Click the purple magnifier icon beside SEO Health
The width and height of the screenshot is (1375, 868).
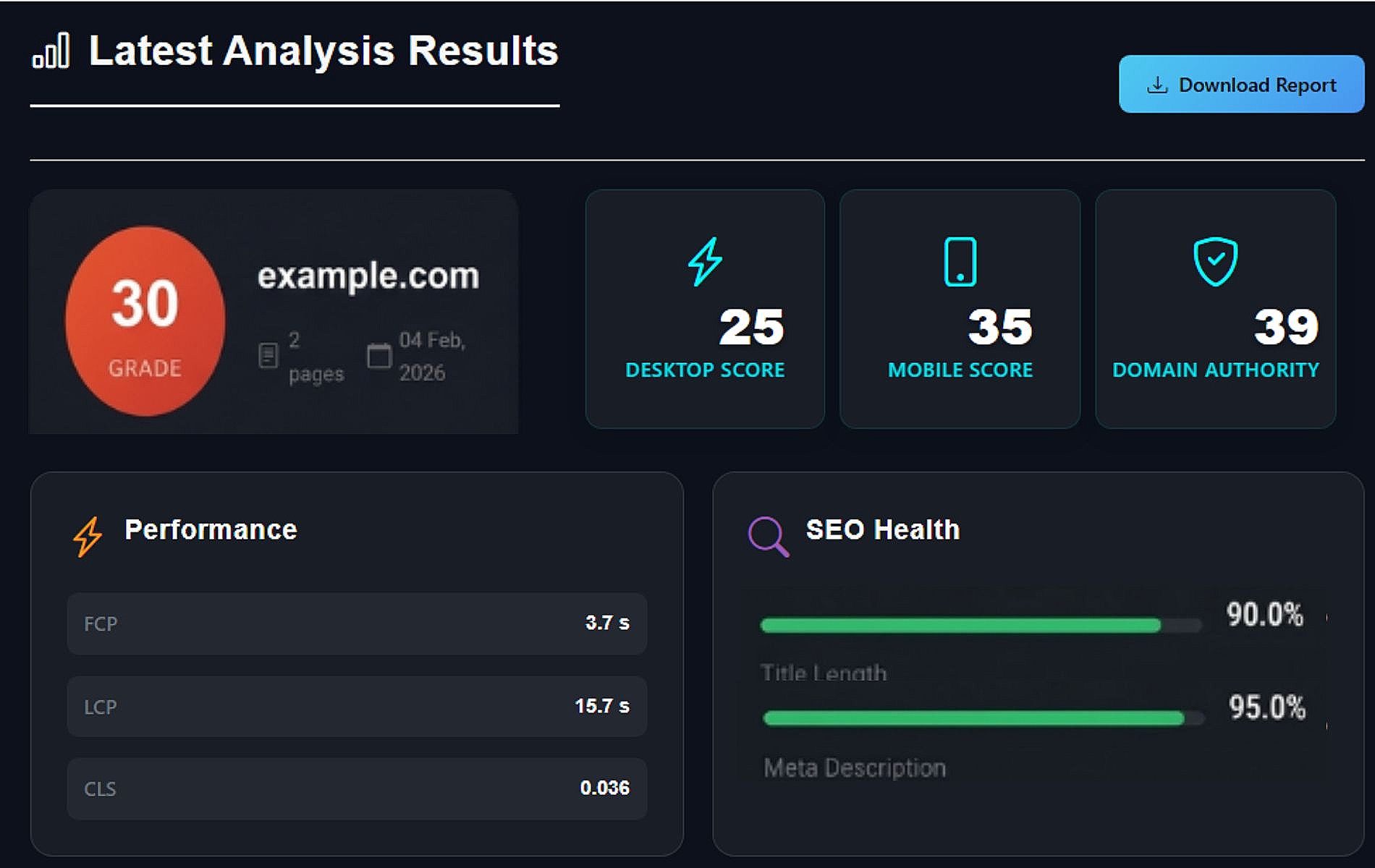pyautogui.click(x=768, y=536)
